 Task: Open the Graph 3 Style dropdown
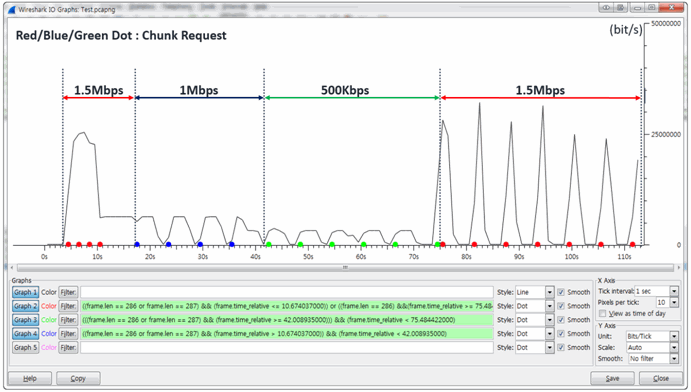click(x=535, y=320)
